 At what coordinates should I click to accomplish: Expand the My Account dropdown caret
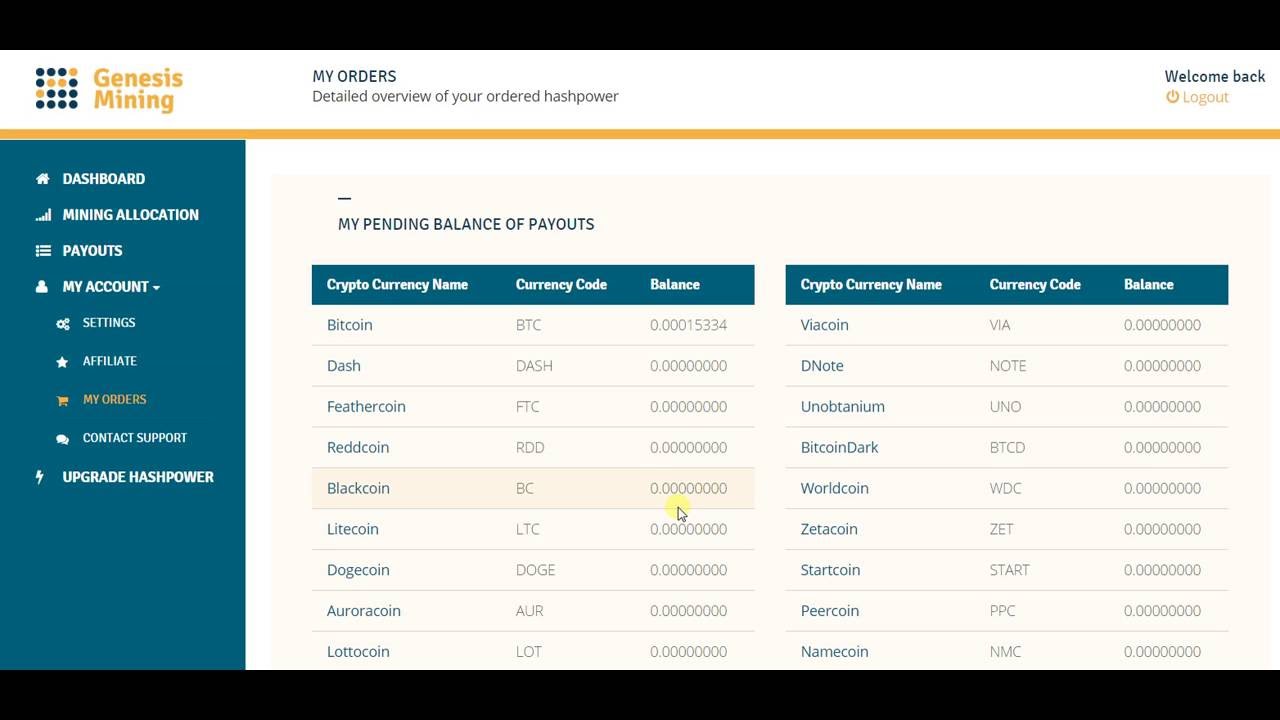pos(156,288)
